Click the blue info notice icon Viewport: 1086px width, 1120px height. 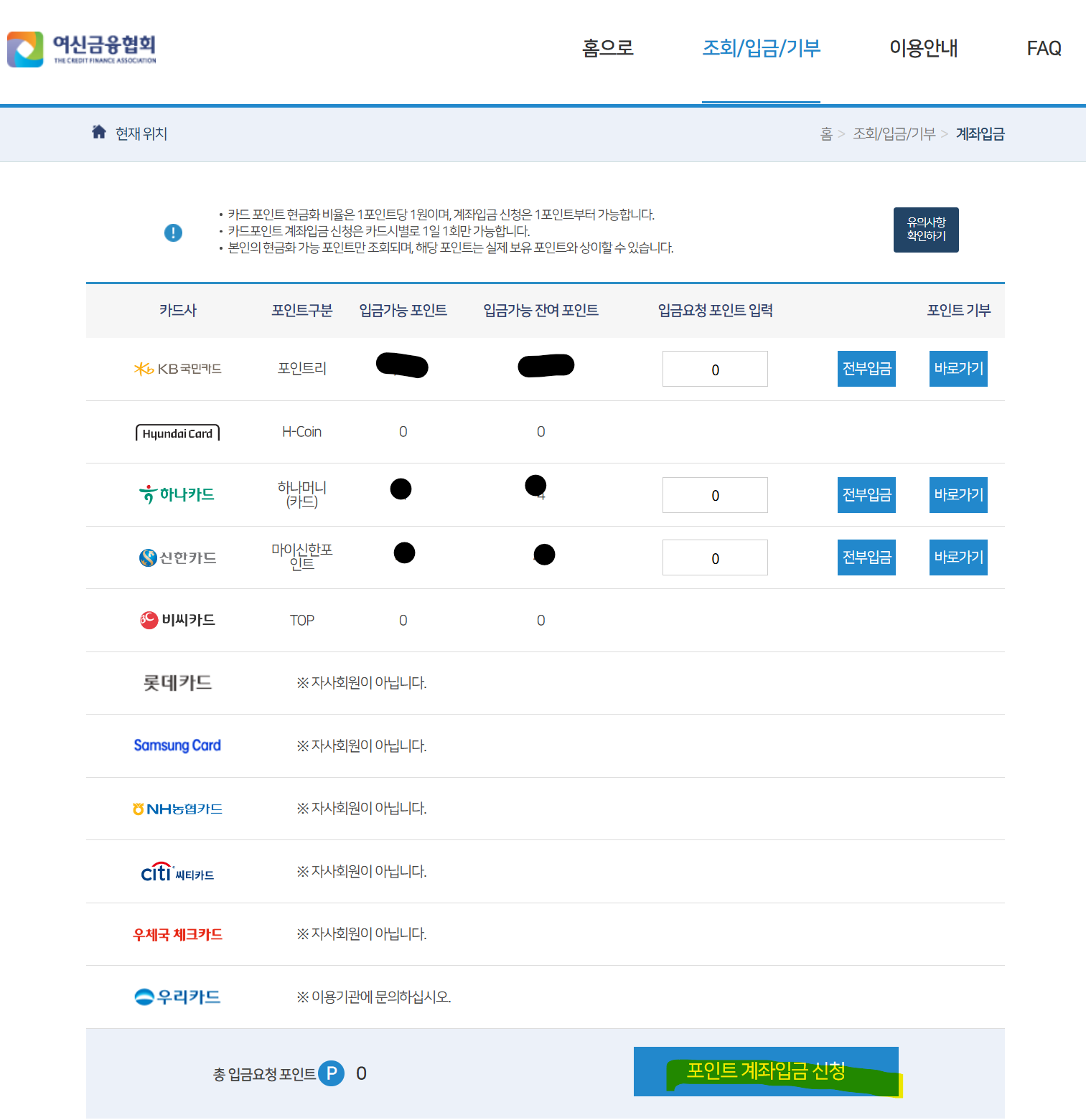pyautogui.click(x=172, y=232)
